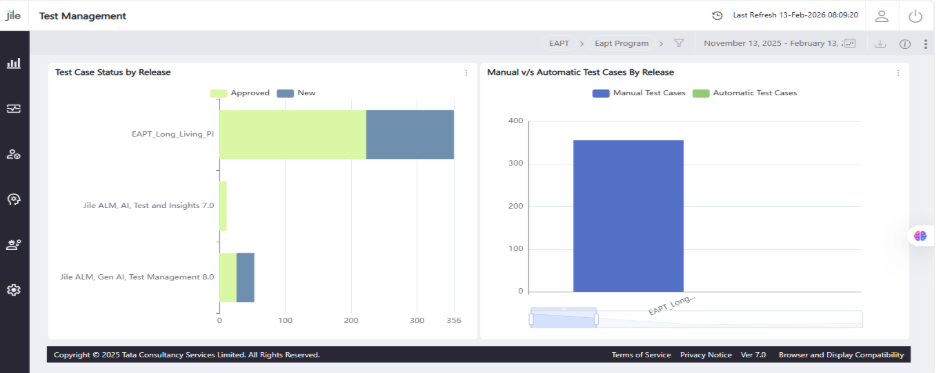
Task: Click Approved bar segment for EAPT_Long_Living_PI
Action: [x=292, y=134]
